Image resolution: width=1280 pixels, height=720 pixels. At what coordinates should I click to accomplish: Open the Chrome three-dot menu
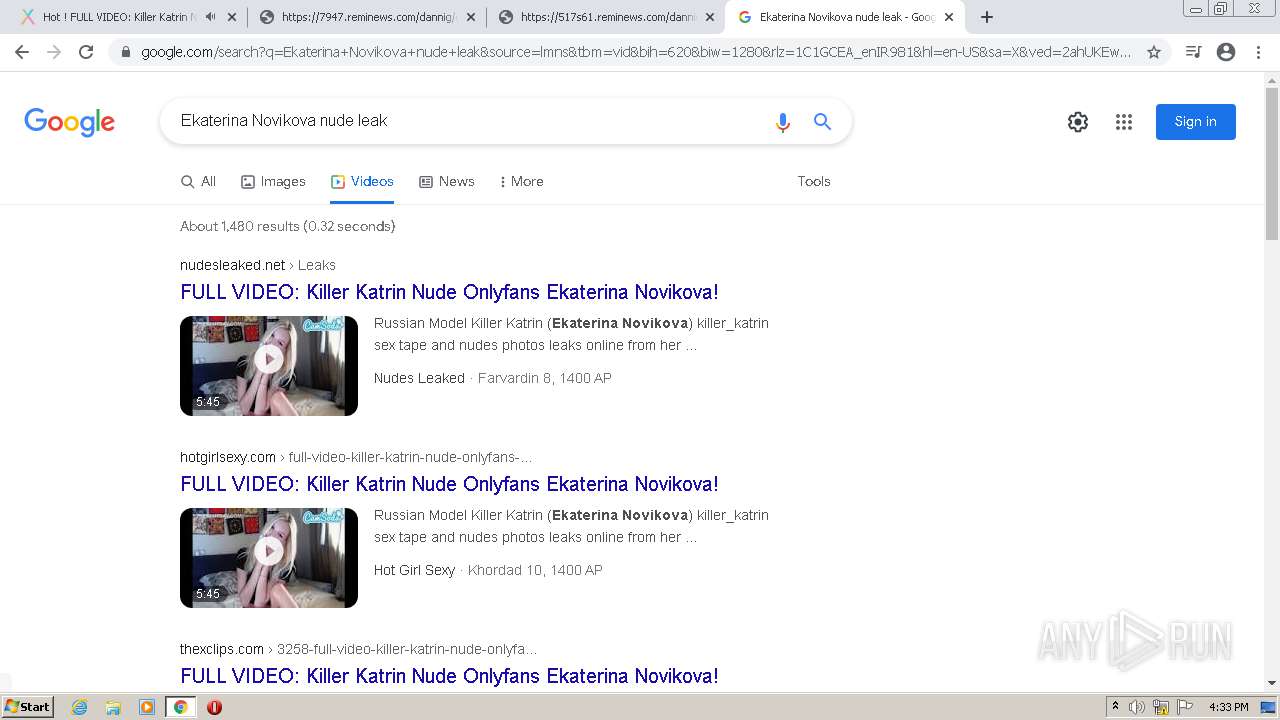click(1258, 52)
